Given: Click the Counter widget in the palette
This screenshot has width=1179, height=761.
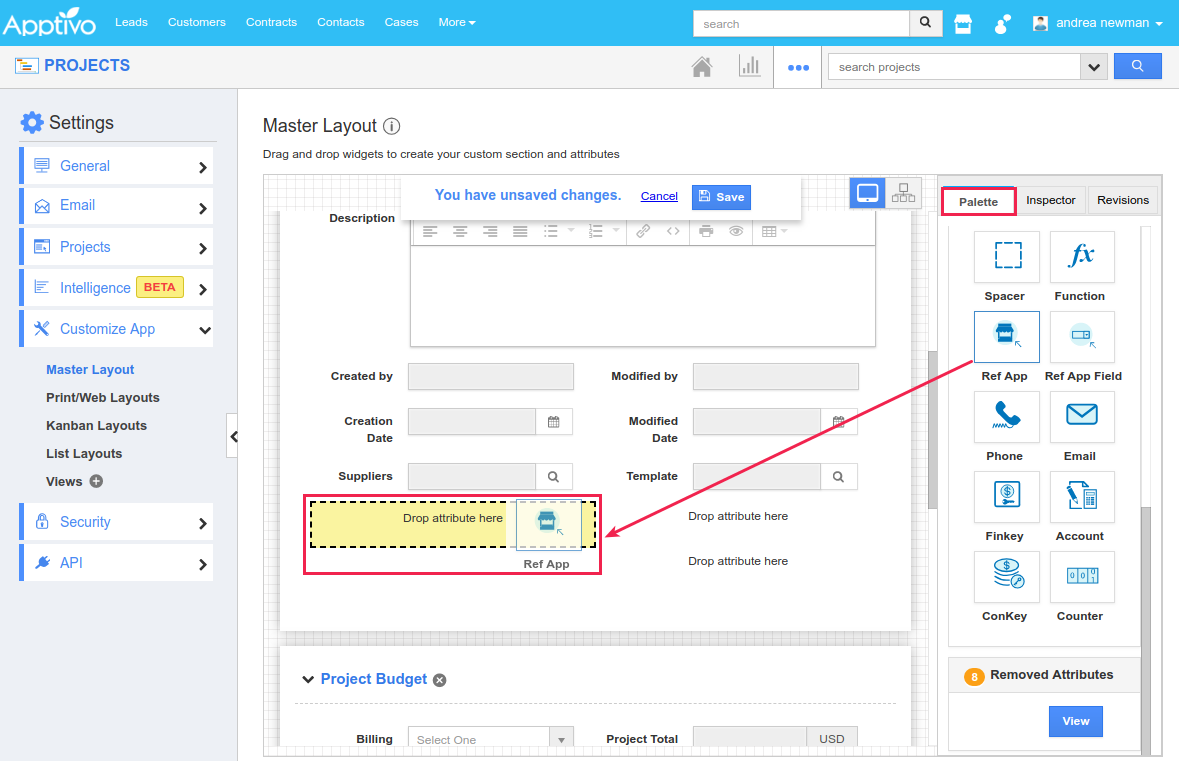Looking at the screenshot, I should 1081,577.
